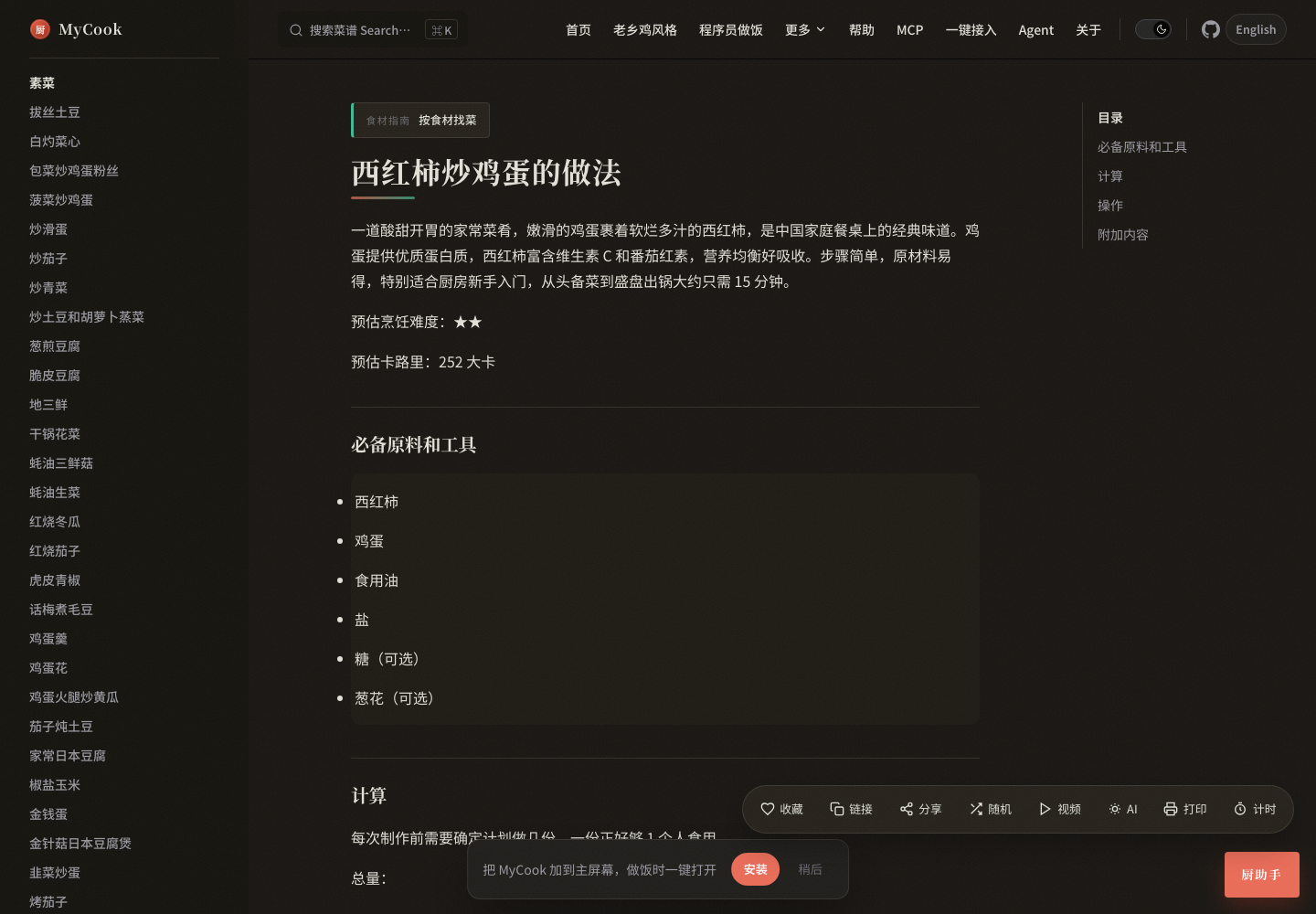Open the 视频 video button
The height and width of the screenshot is (914, 1316).
(1060, 809)
